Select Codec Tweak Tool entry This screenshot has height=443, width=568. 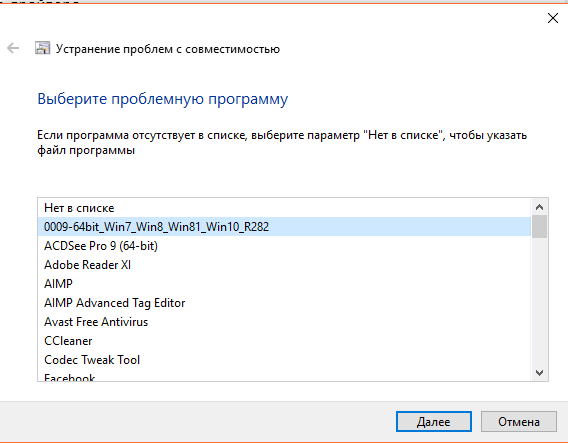coord(284,360)
